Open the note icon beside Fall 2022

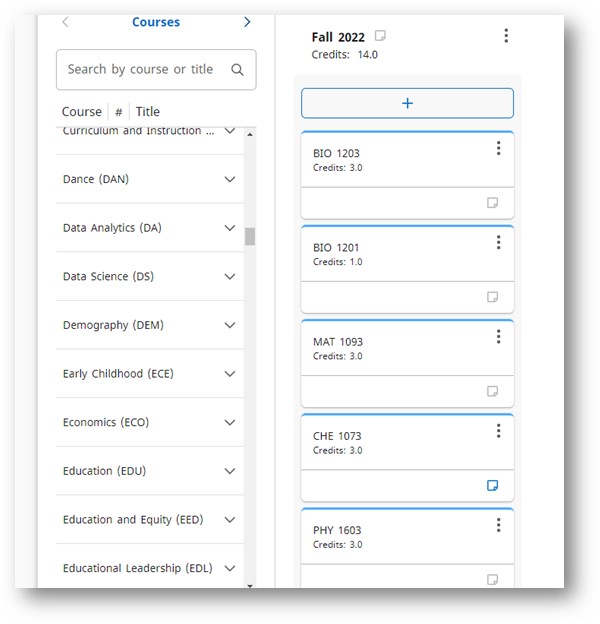(380, 36)
